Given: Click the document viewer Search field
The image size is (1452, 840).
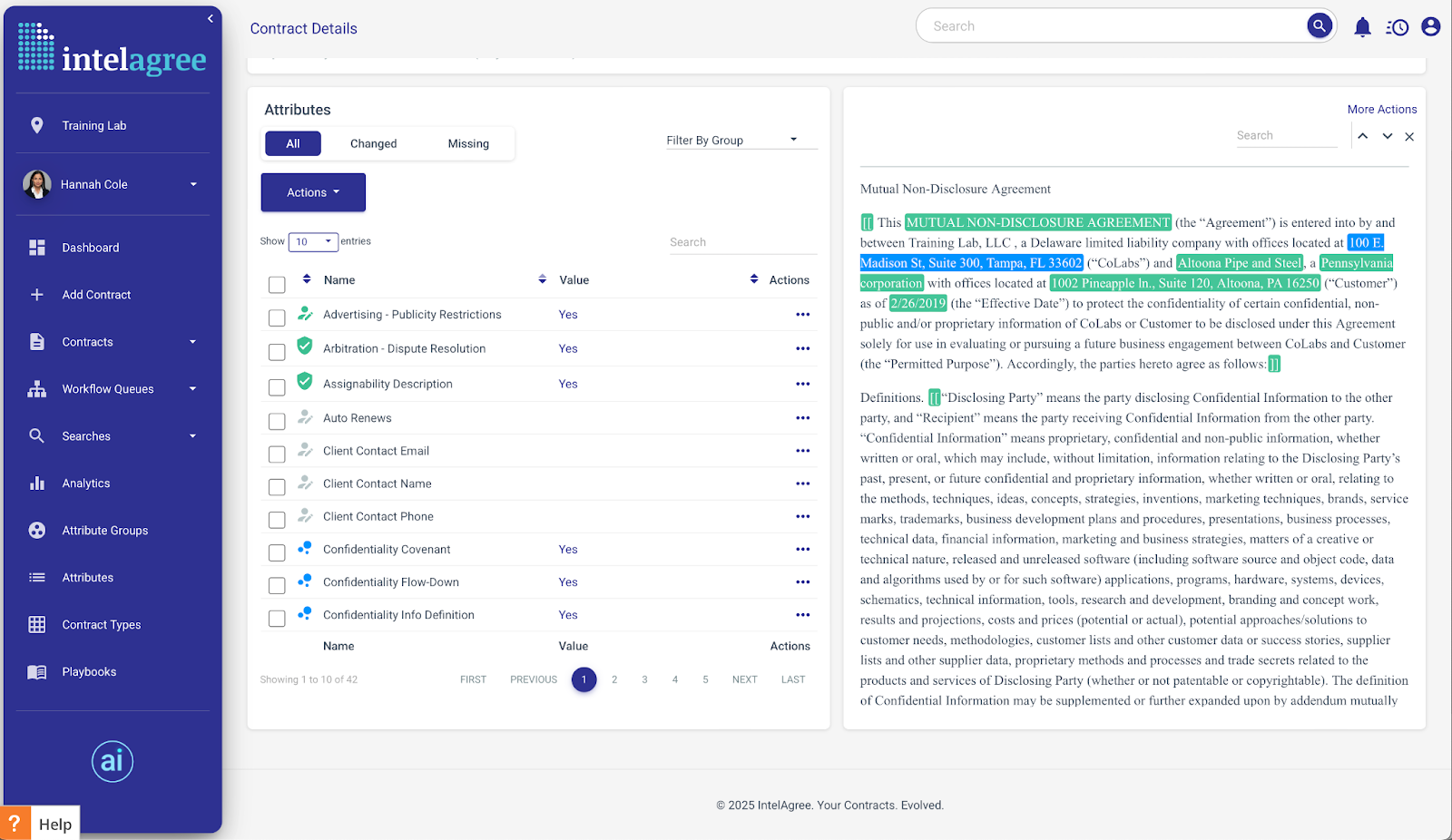Looking at the screenshot, I should coord(1287,136).
